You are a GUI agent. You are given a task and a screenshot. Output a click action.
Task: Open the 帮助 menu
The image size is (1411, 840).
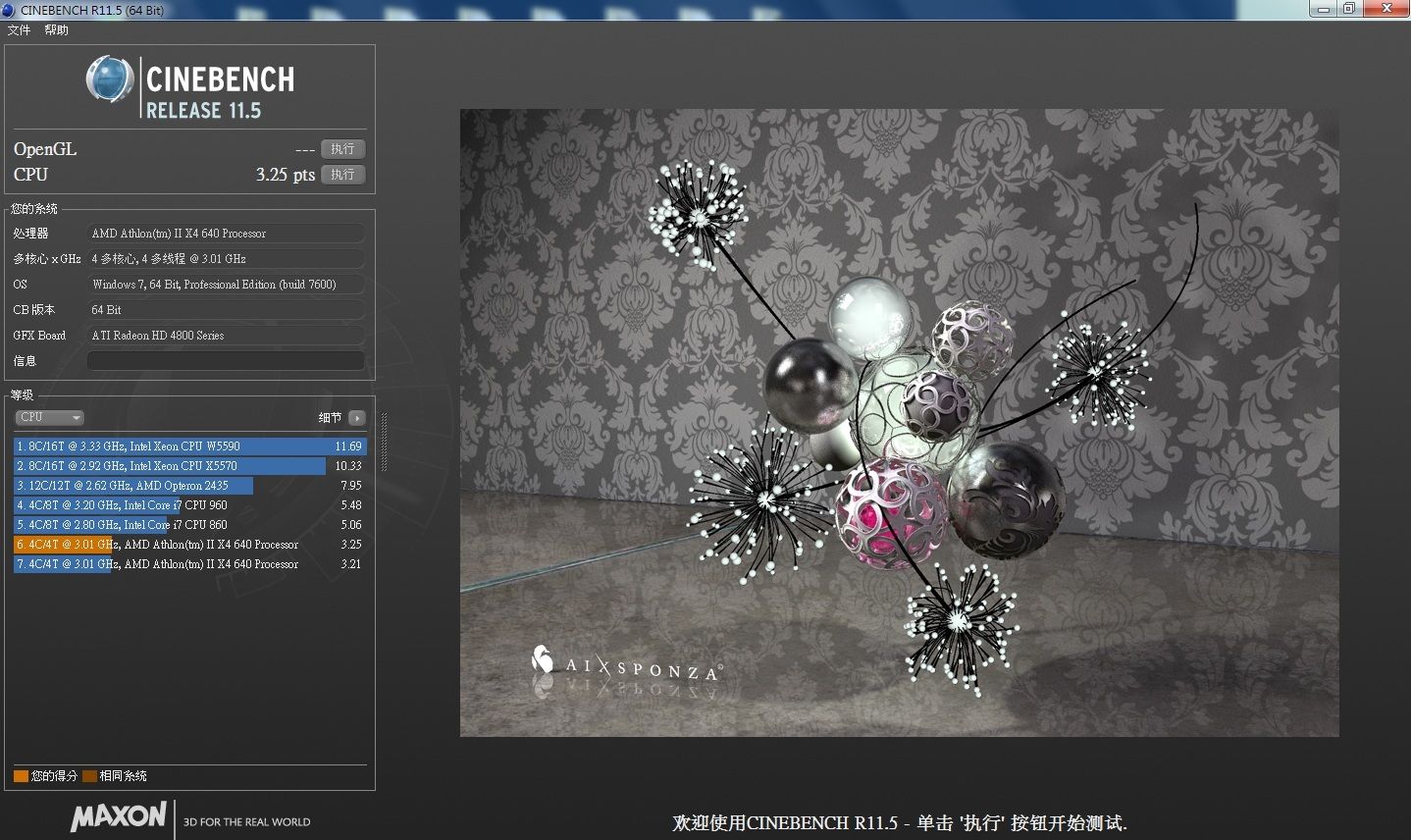tap(56, 30)
